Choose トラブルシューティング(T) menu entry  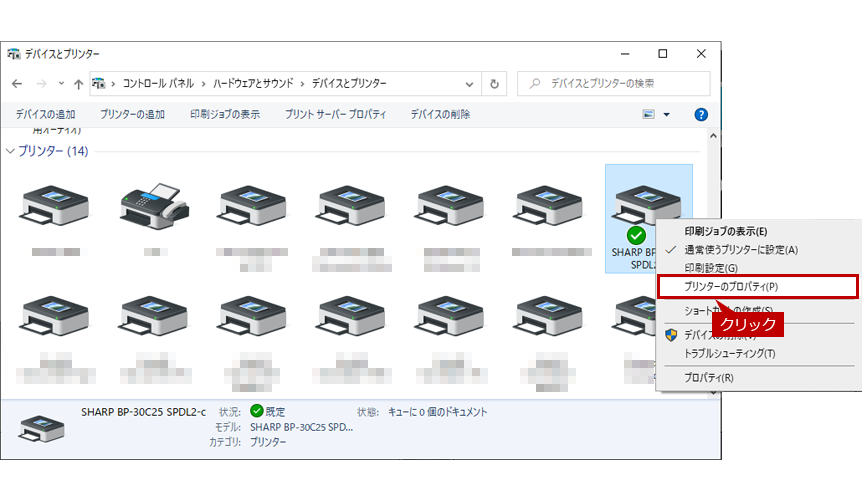[730, 354]
